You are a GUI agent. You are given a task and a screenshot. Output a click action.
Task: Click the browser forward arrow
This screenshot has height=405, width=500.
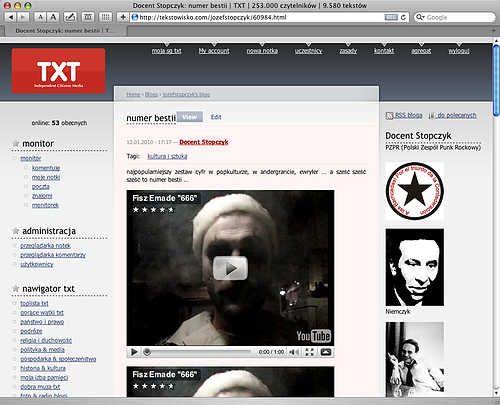(23, 17)
